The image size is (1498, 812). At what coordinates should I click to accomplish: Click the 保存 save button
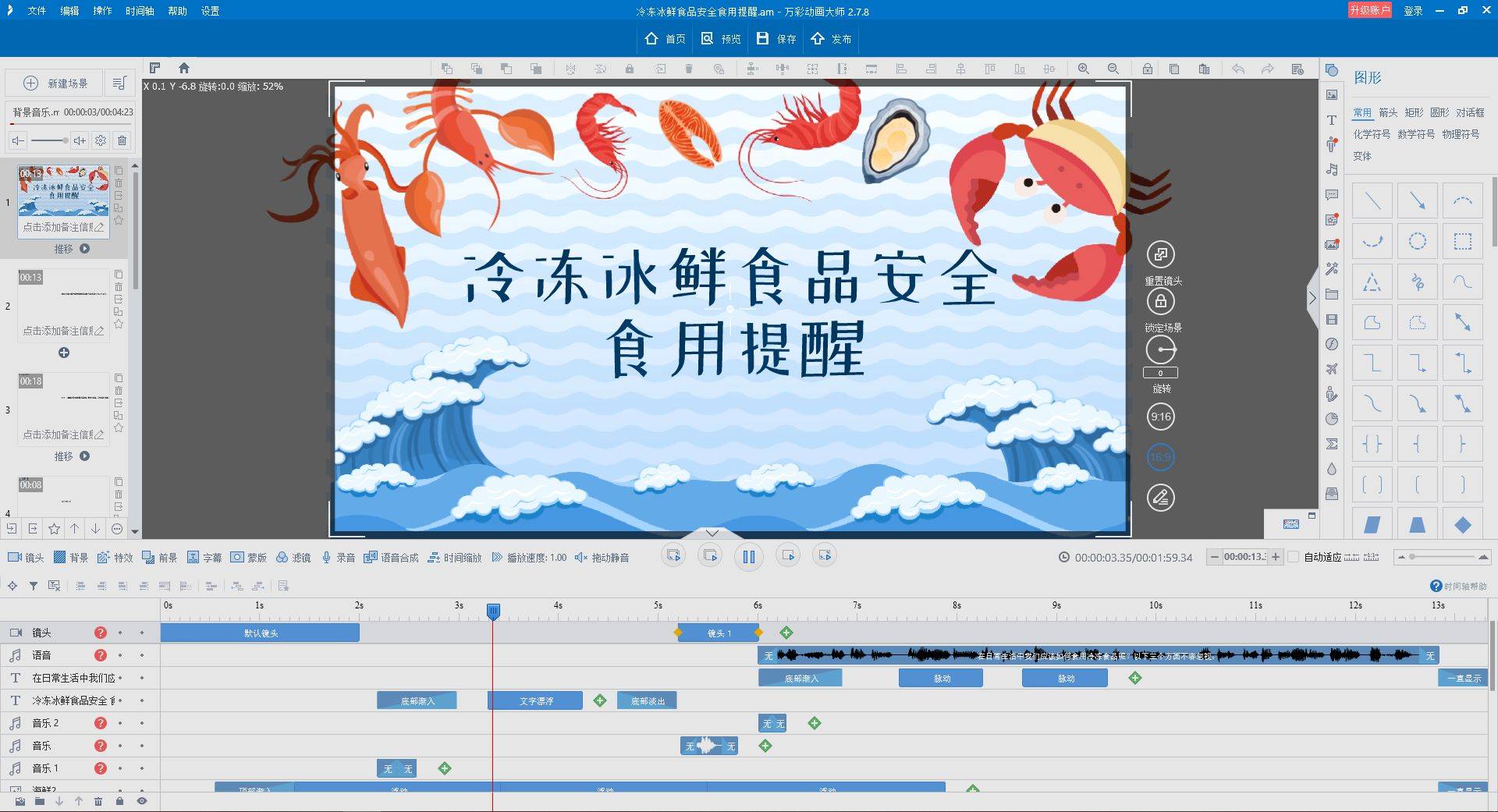coord(776,38)
